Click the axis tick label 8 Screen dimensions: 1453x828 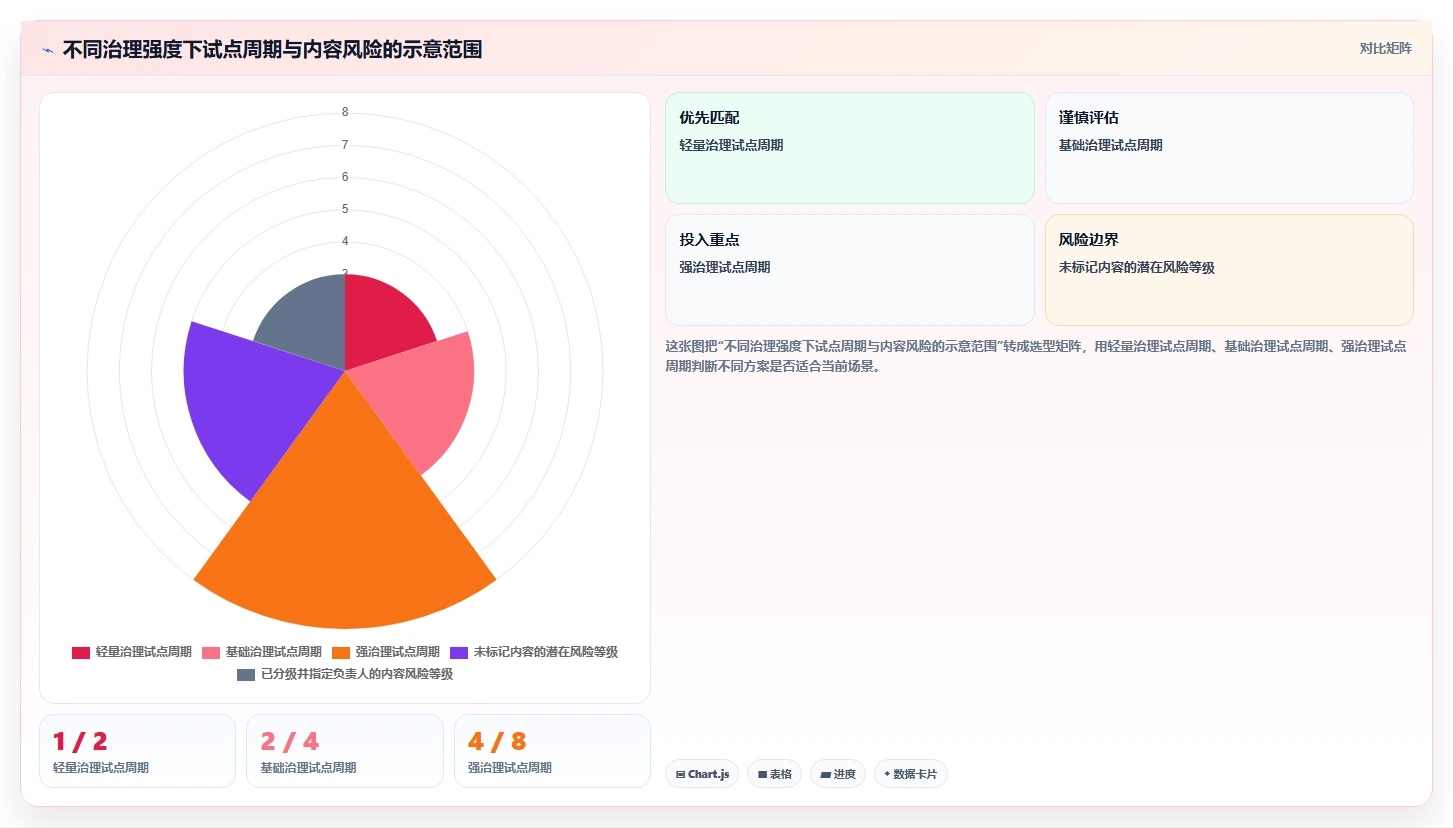[345, 112]
